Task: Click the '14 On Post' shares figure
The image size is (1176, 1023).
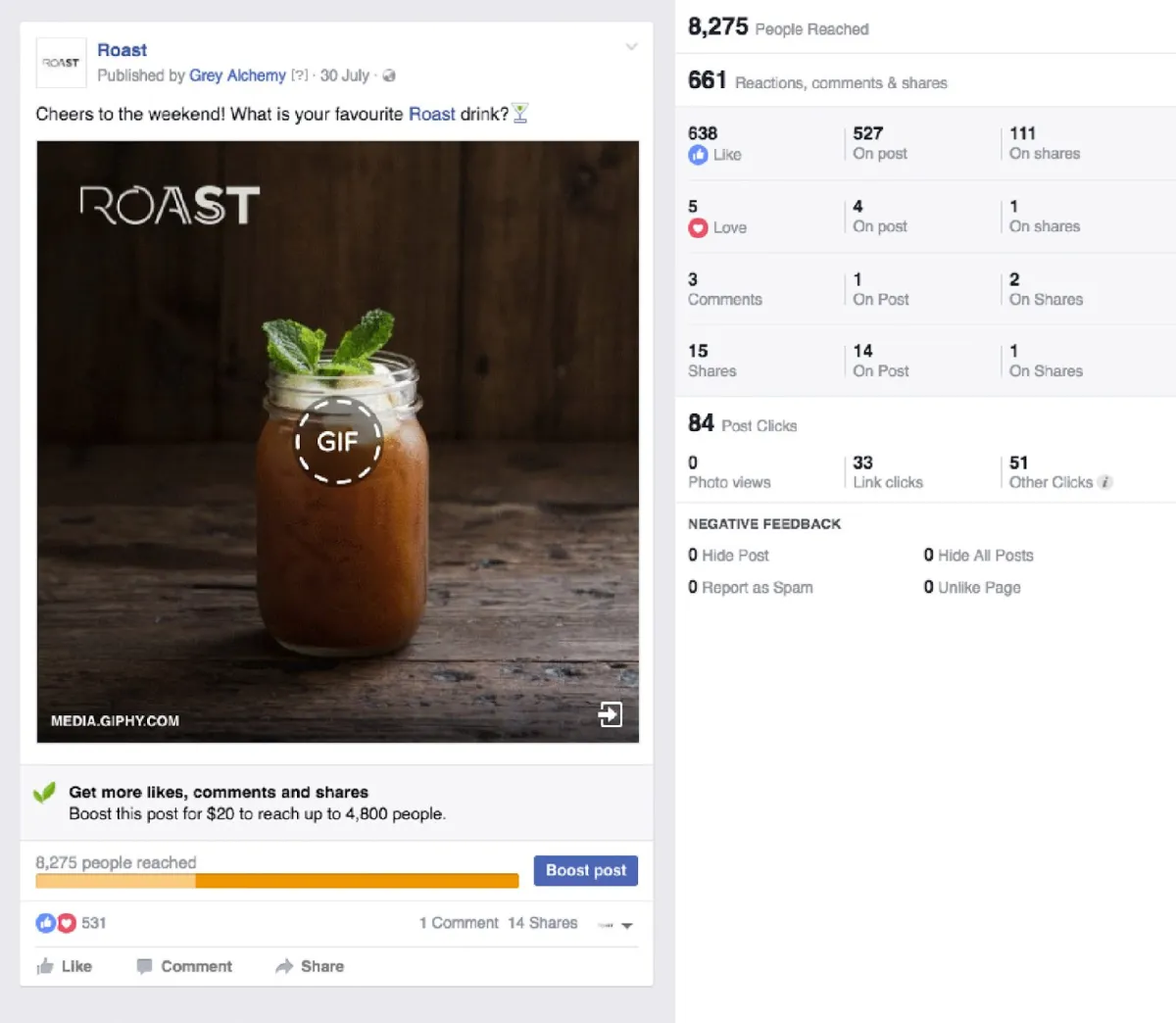Action: coord(881,361)
